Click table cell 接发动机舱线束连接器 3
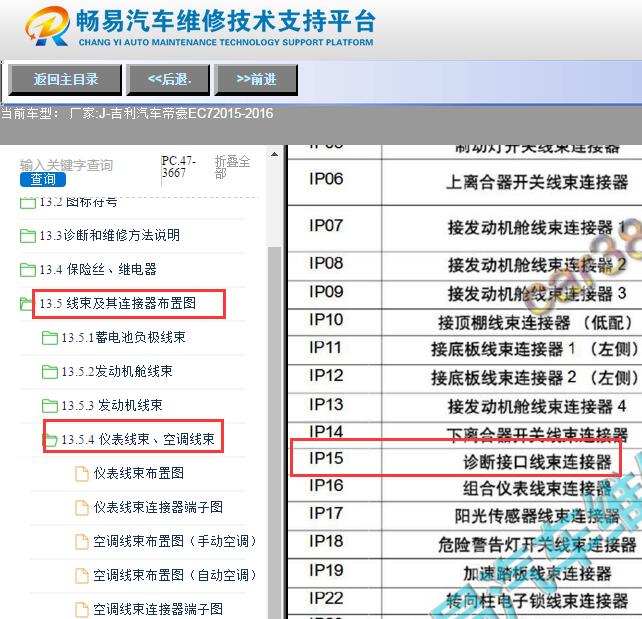Viewport: 642px width, 619px height. [537, 294]
